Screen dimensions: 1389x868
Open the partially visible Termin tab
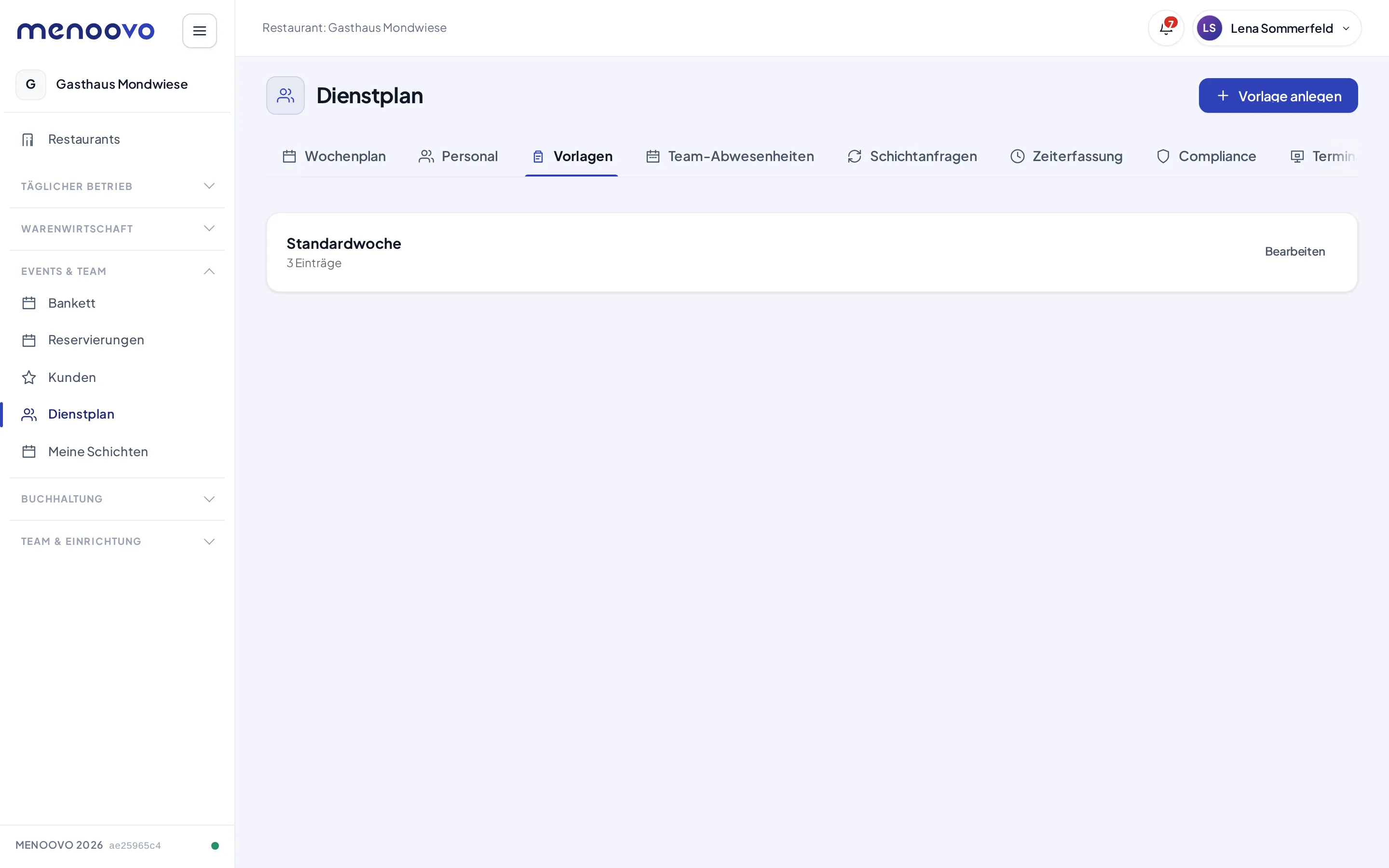point(1322,156)
